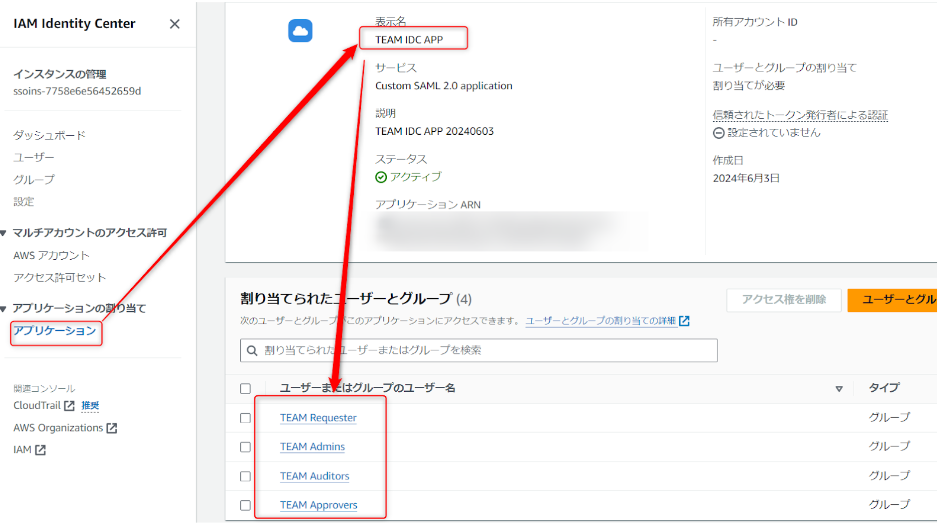Collapse the アプリケーションの割り当て section
This screenshot has height=531, width=950.
point(4,309)
